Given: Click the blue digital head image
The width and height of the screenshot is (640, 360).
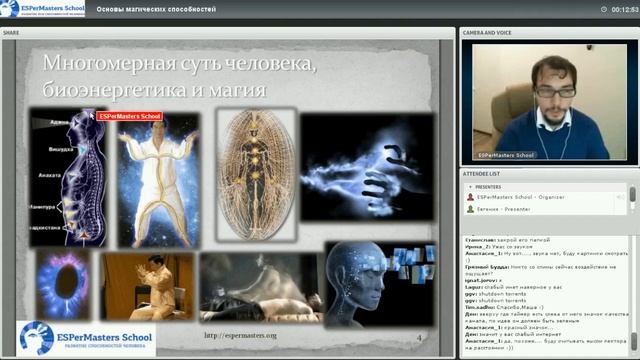Looking at the screenshot, I should tap(379, 284).
